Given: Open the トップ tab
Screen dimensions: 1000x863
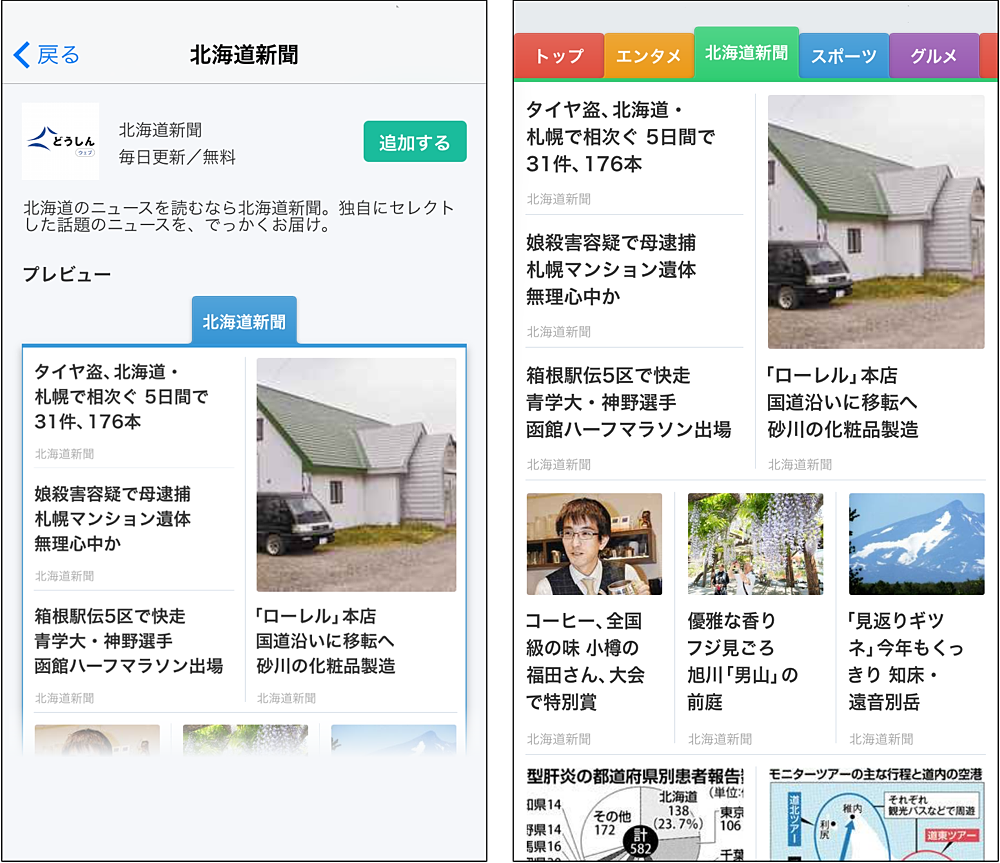Looking at the screenshot, I should (559, 56).
